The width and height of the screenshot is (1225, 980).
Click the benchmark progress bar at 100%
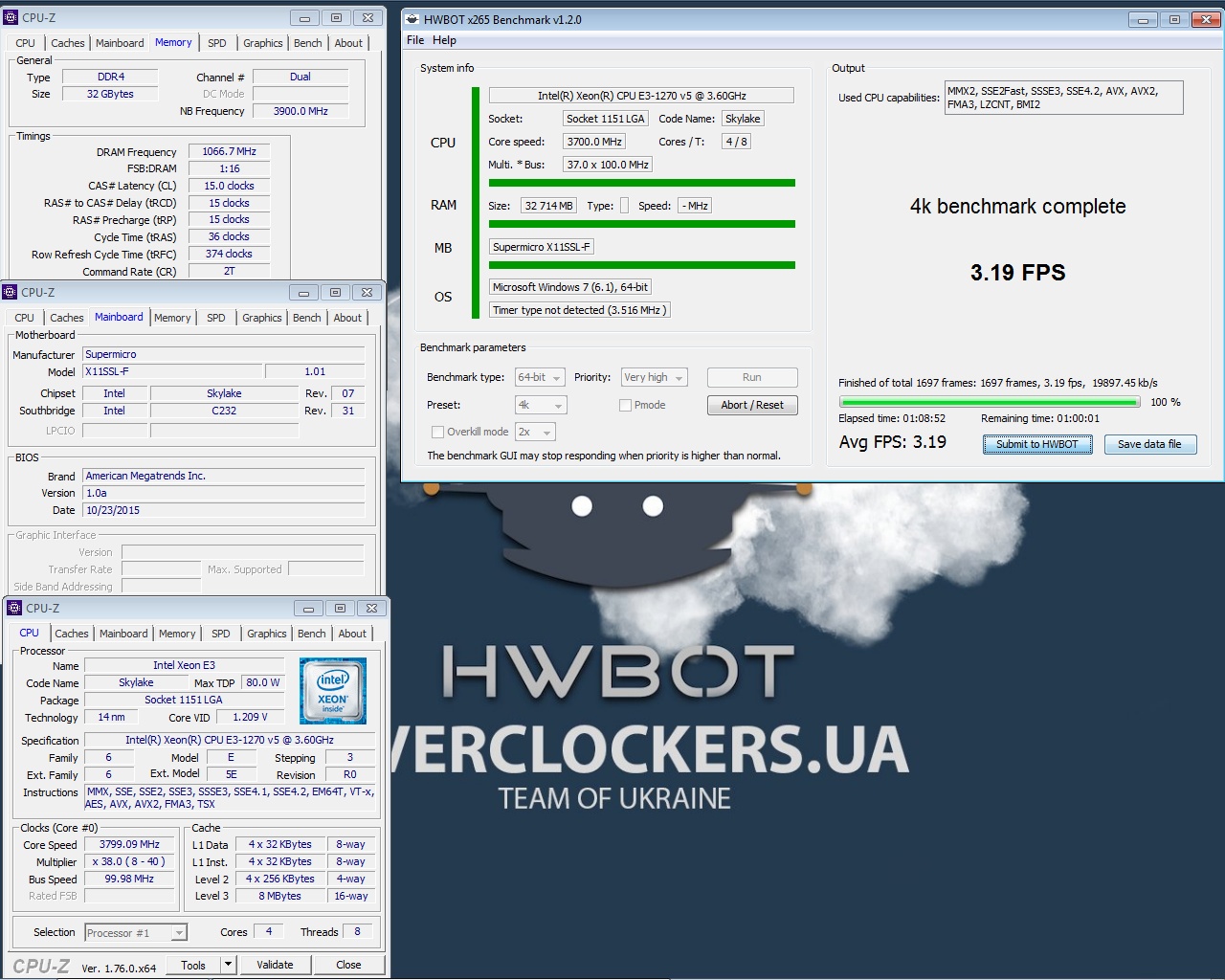pos(990,403)
